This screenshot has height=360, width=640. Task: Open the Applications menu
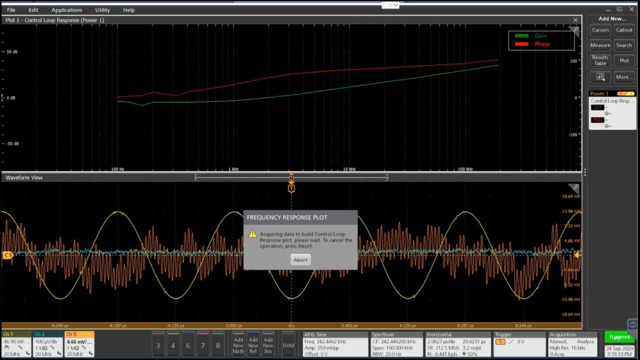point(67,10)
